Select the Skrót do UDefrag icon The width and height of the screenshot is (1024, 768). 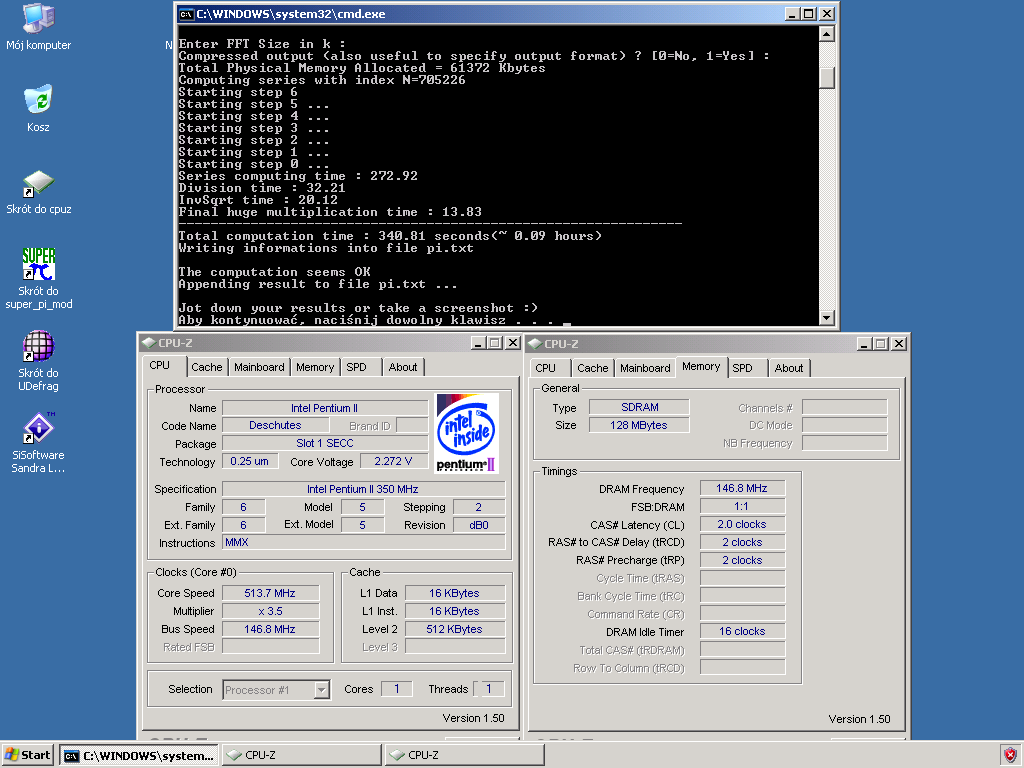(x=39, y=360)
